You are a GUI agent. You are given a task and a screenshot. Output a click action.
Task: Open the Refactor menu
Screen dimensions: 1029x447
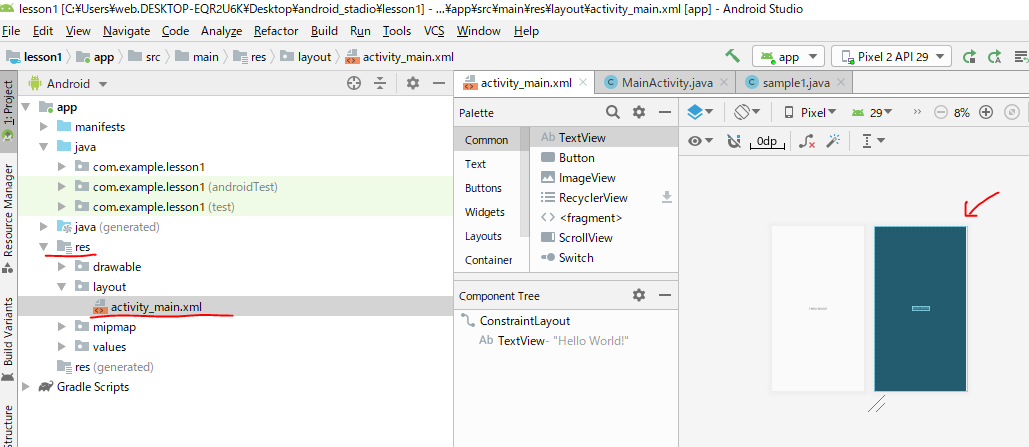click(x=276, y=31)
